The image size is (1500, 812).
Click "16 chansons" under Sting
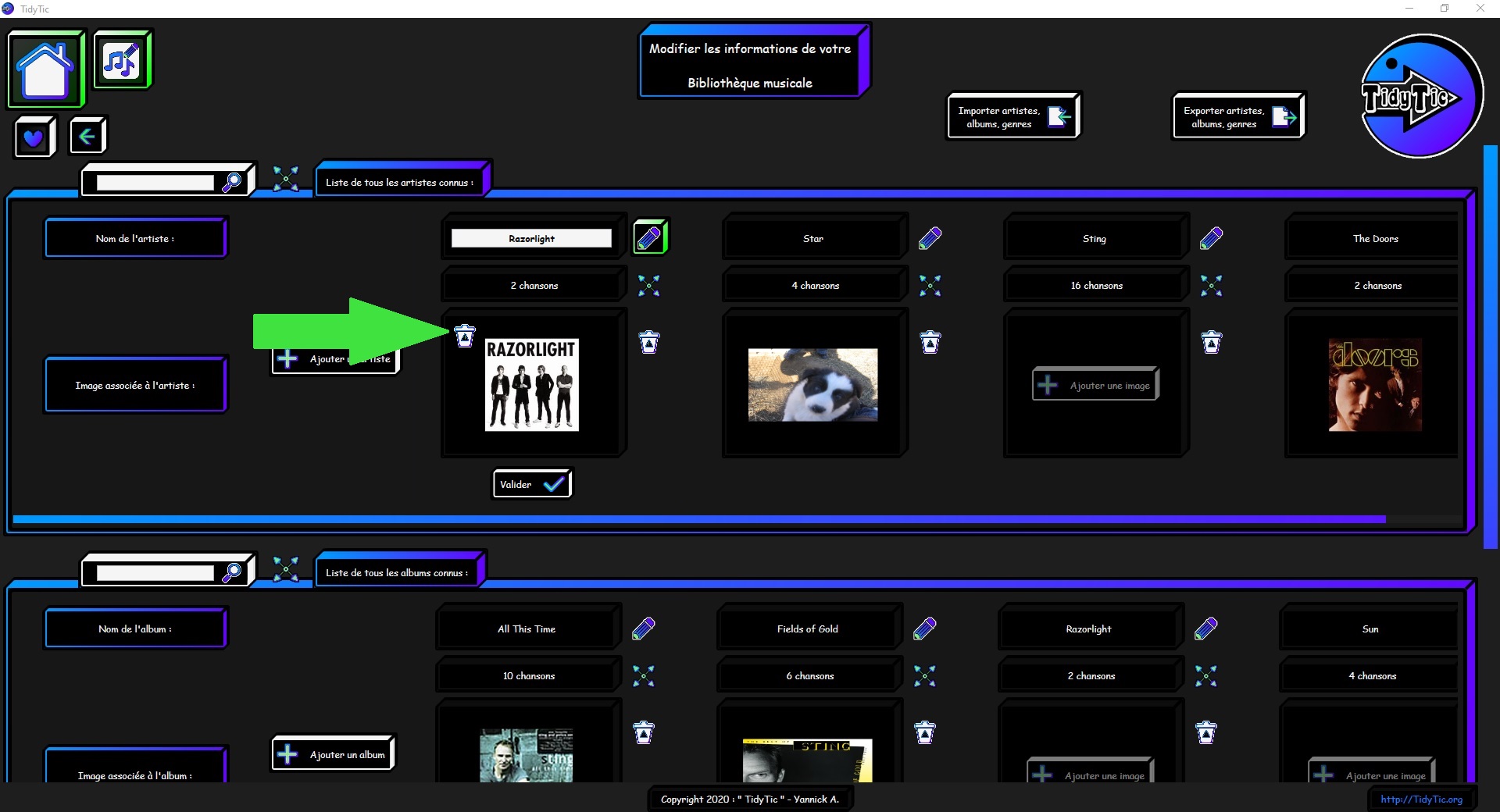coord(1097,286)
